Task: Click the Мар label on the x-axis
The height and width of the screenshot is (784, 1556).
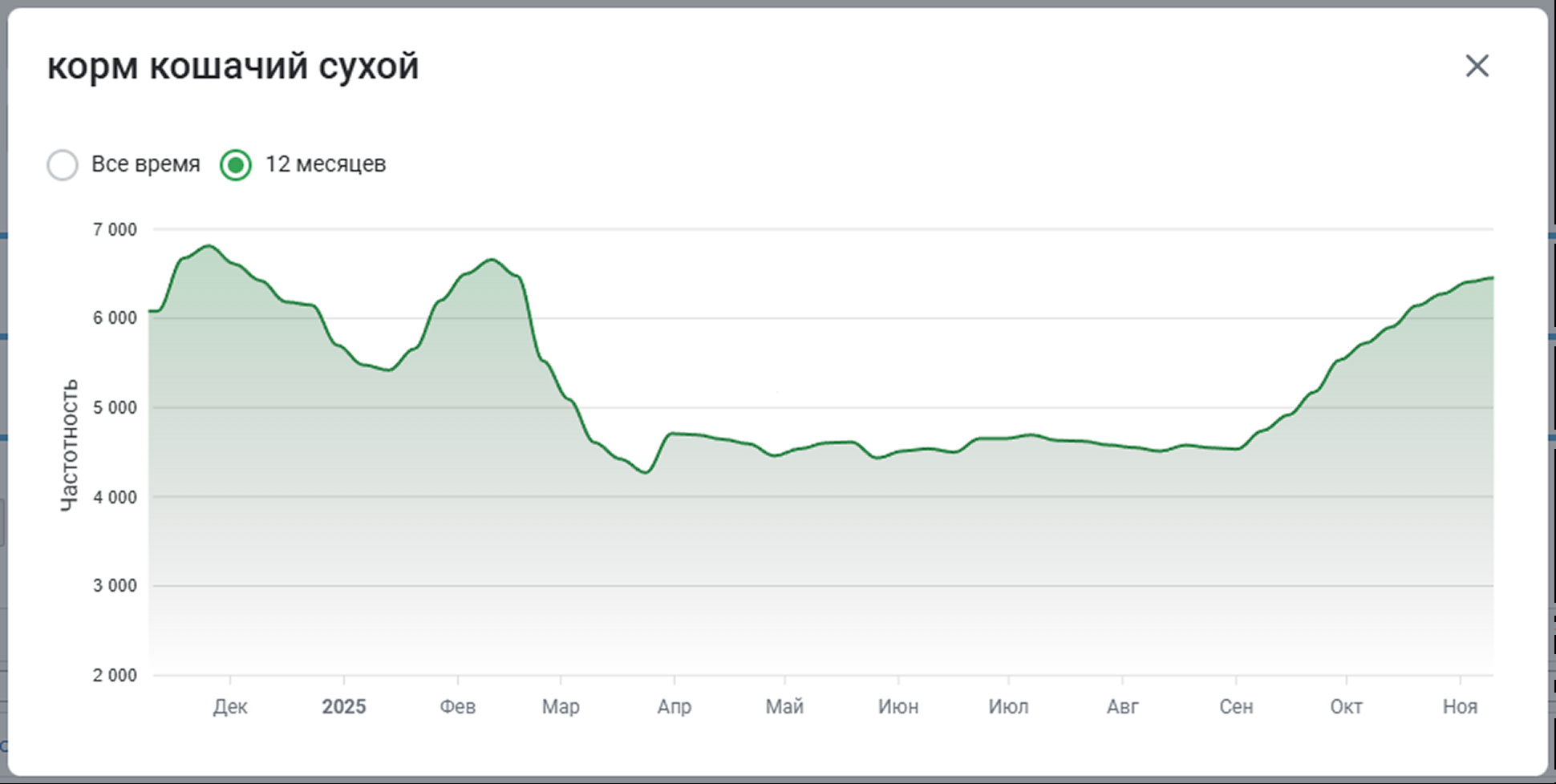Action: (x=560, y=706)
